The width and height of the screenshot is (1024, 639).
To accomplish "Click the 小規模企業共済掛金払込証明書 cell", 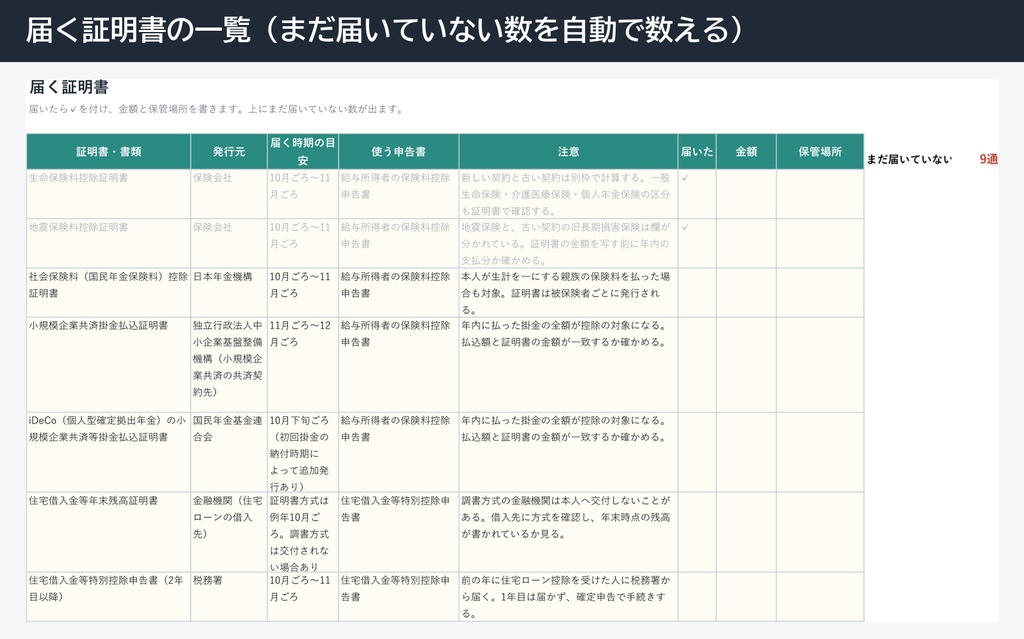I will click(x=108, y=365).
